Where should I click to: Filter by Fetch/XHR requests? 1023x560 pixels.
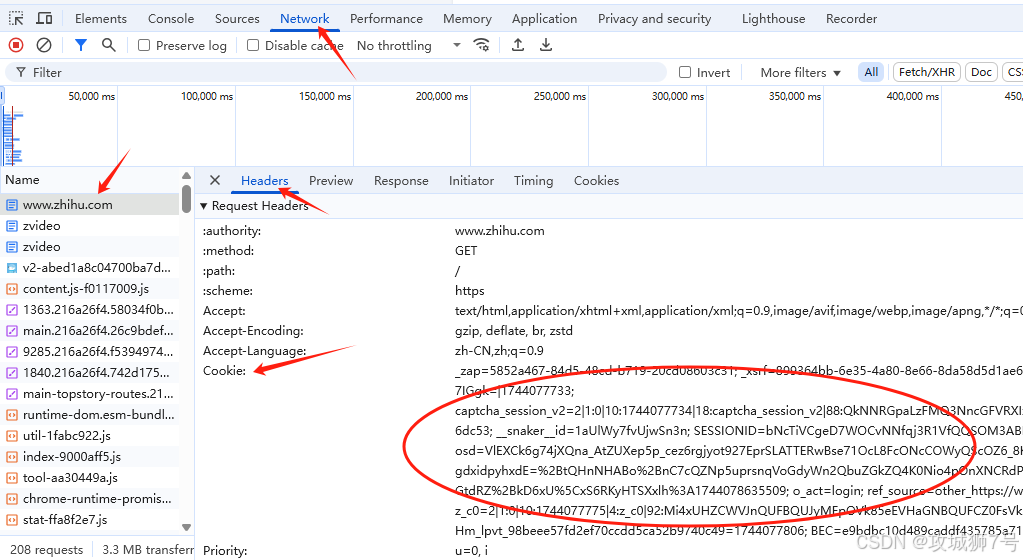pos(926,72)
